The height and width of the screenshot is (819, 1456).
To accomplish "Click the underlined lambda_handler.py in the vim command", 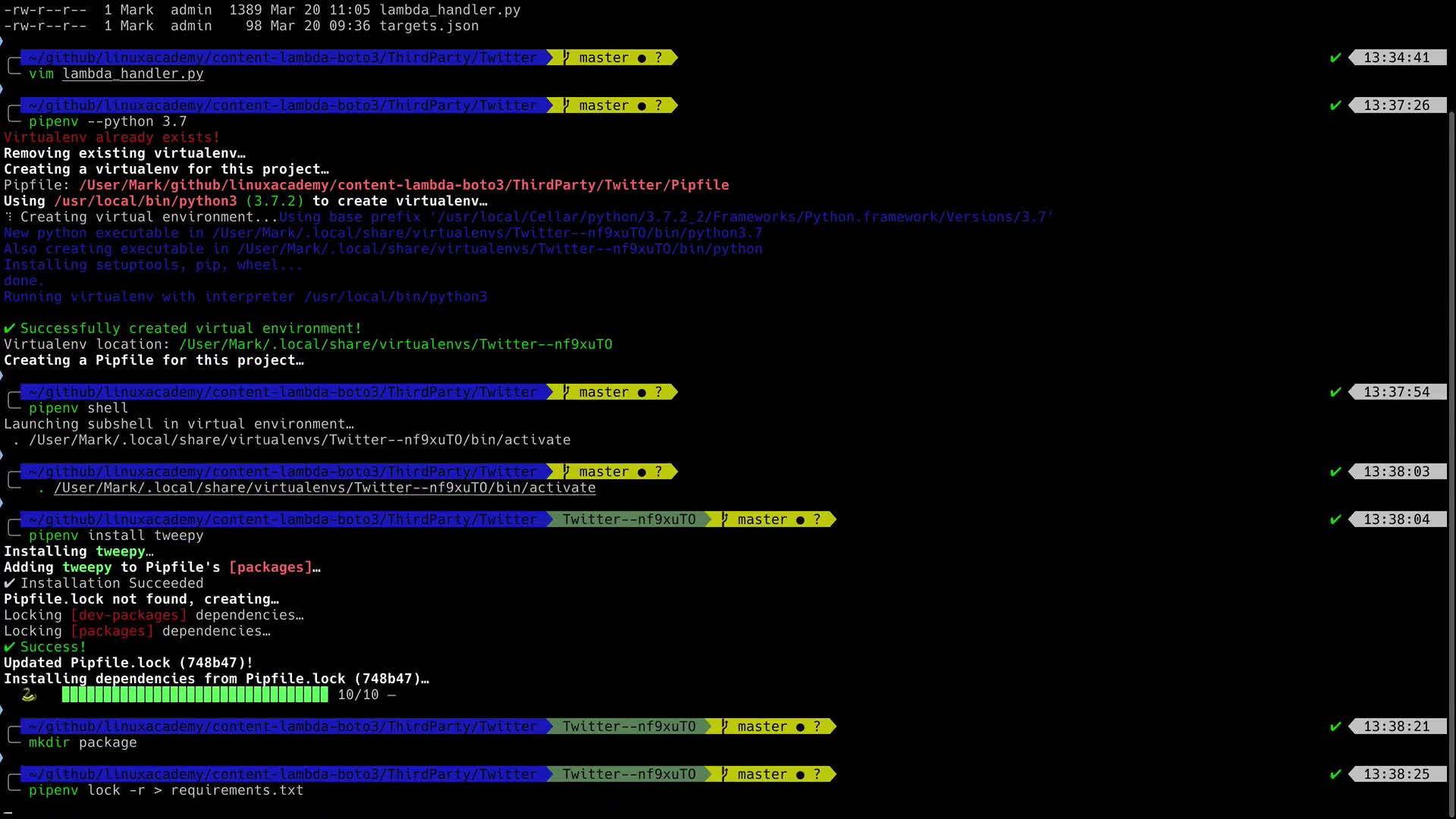I will 133,74.
